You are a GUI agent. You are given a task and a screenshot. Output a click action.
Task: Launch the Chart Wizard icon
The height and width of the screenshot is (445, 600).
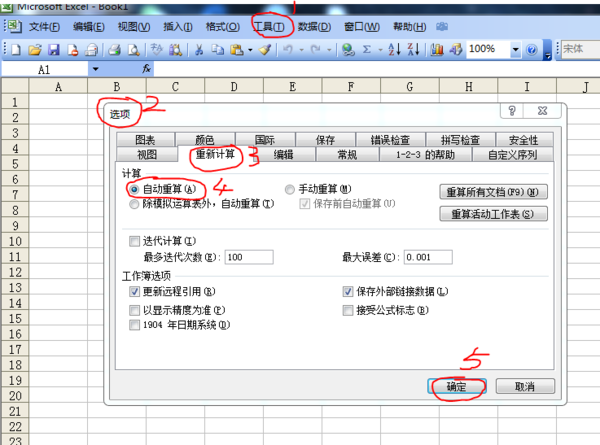(437, 49)
